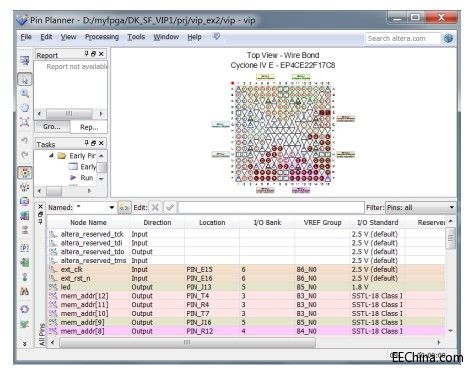Select the zoom magnifier tool
Image resolution: width=470 pixels, height=371 pixels.
click(25, 93)
